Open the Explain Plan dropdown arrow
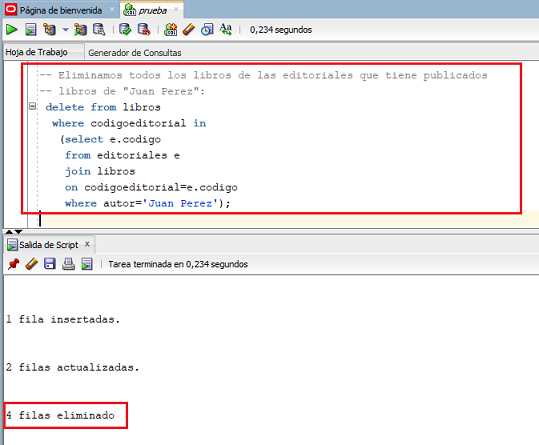The image size is (539, 445). coord(65,30)
